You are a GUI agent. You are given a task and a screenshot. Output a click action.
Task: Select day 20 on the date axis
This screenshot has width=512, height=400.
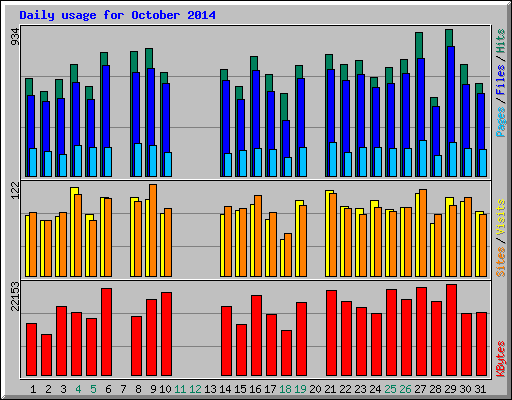click(x=315, y=389)
